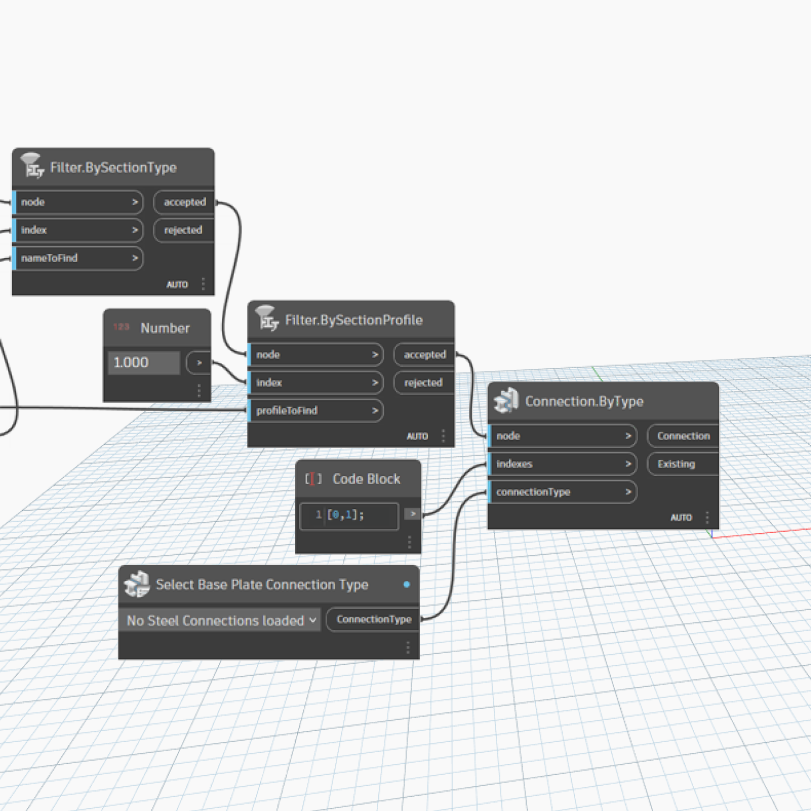Viewport: 811px width, 811px height.
Task: Click the ConnectionType output port
Action: pyautogui.click(x=373, y=619)
